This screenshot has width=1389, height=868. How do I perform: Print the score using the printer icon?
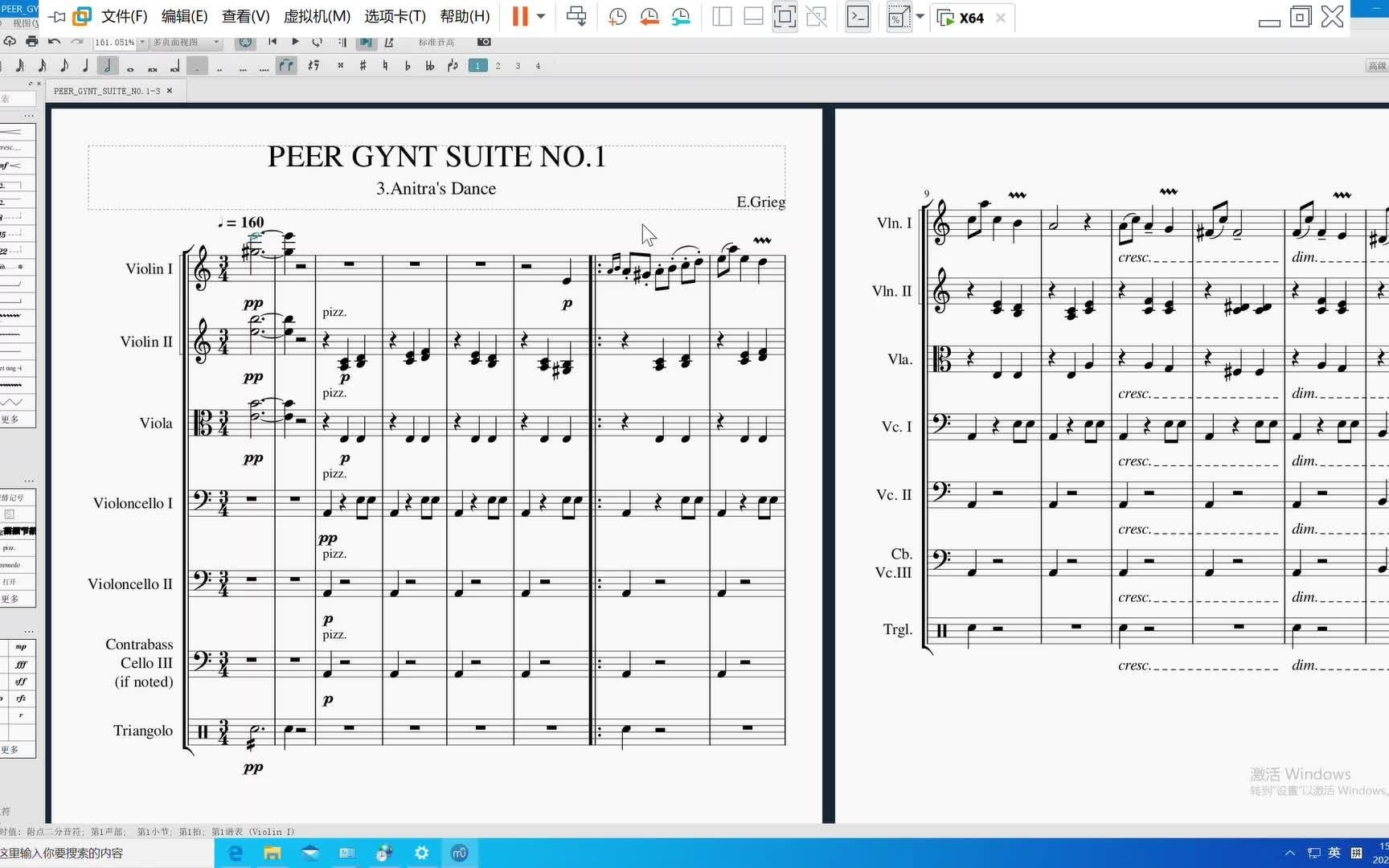(x=31, y=41)
